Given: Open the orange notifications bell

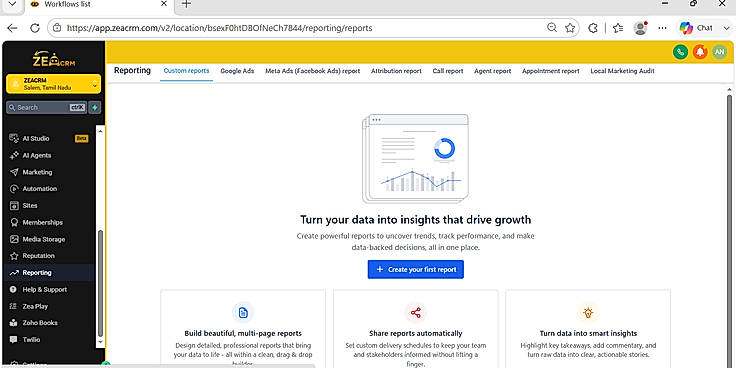Looking at the screenshot, I should click(700, 52).
